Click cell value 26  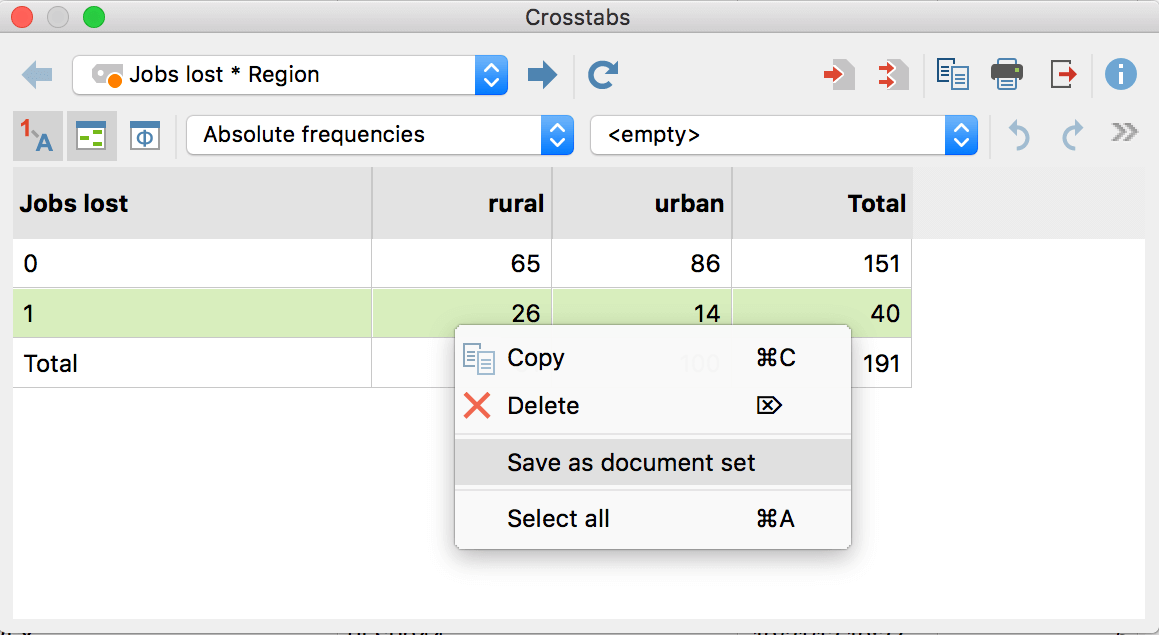526,313
